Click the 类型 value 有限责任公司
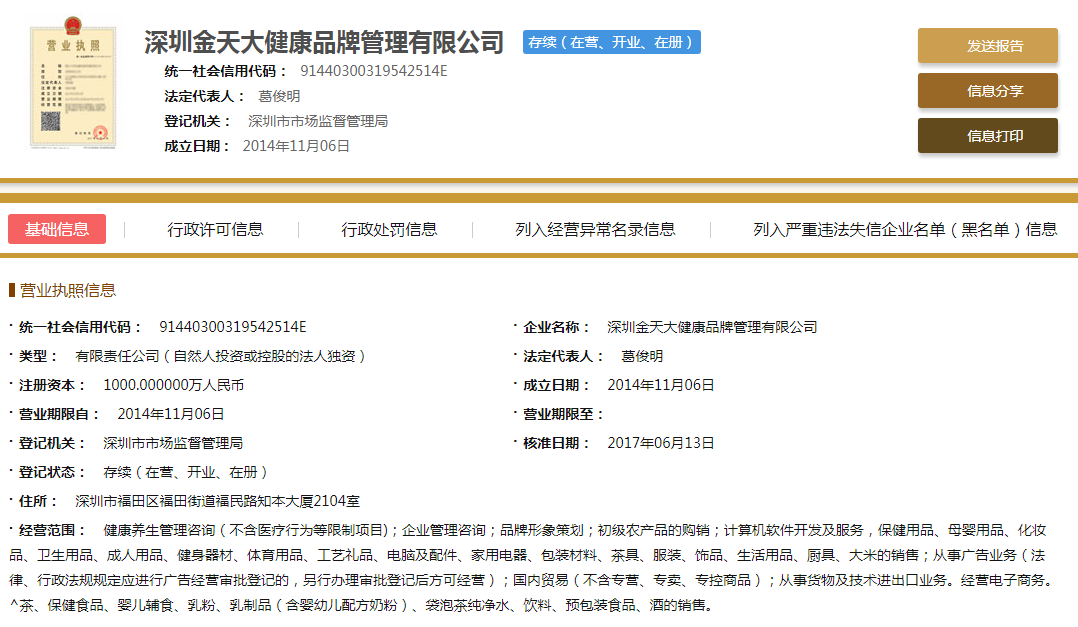Viewport: 1078px width, 627px height. (220, 356)
